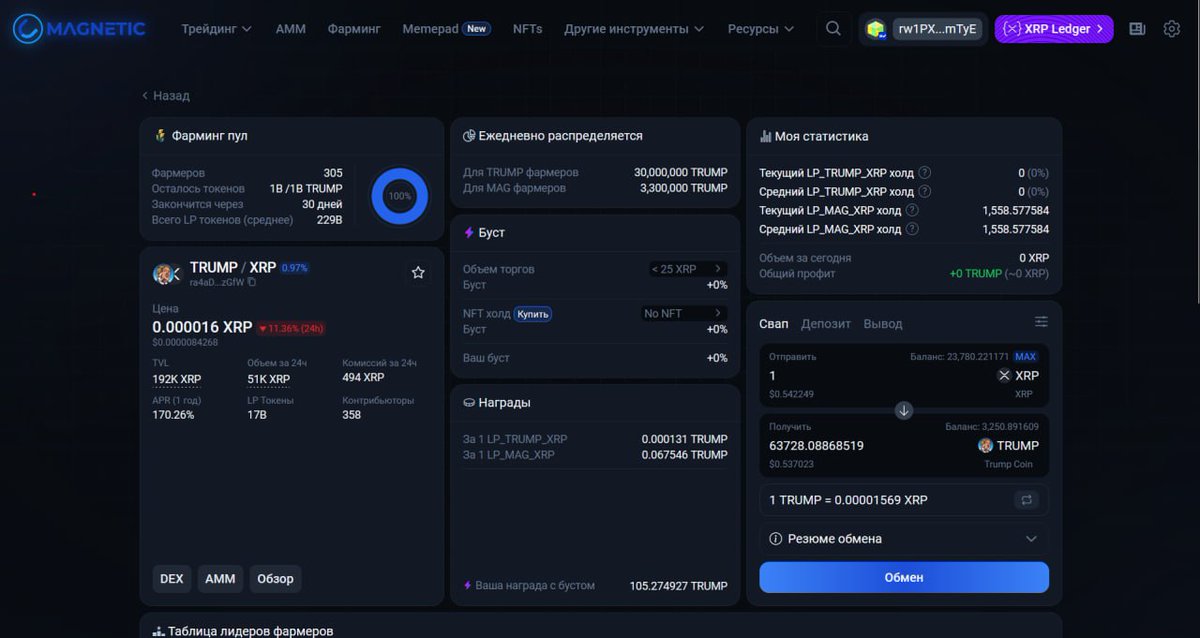Click the Обзор button
The image size is (1200, 638).
pos(275,579)
